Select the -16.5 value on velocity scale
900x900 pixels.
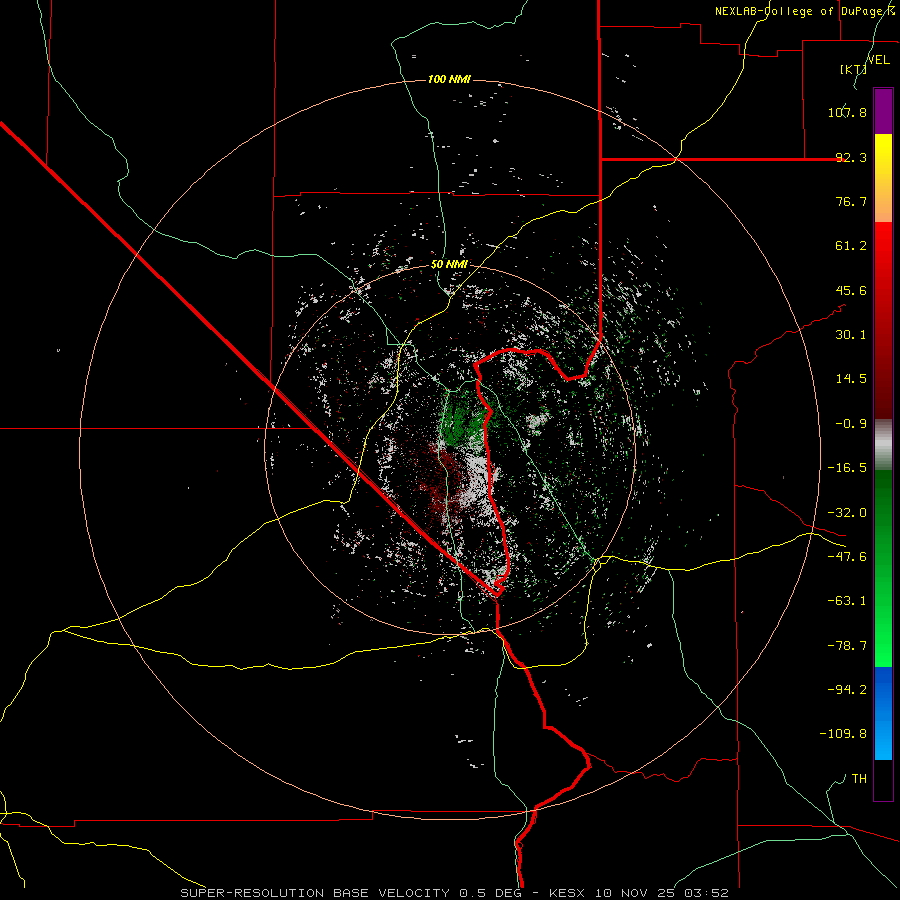(x=847, y=468)
